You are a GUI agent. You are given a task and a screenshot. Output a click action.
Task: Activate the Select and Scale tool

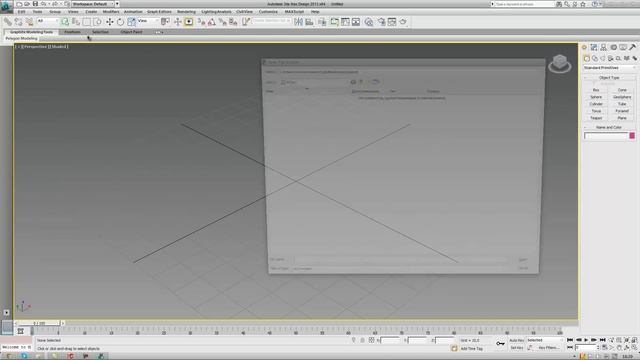[131, 22]
